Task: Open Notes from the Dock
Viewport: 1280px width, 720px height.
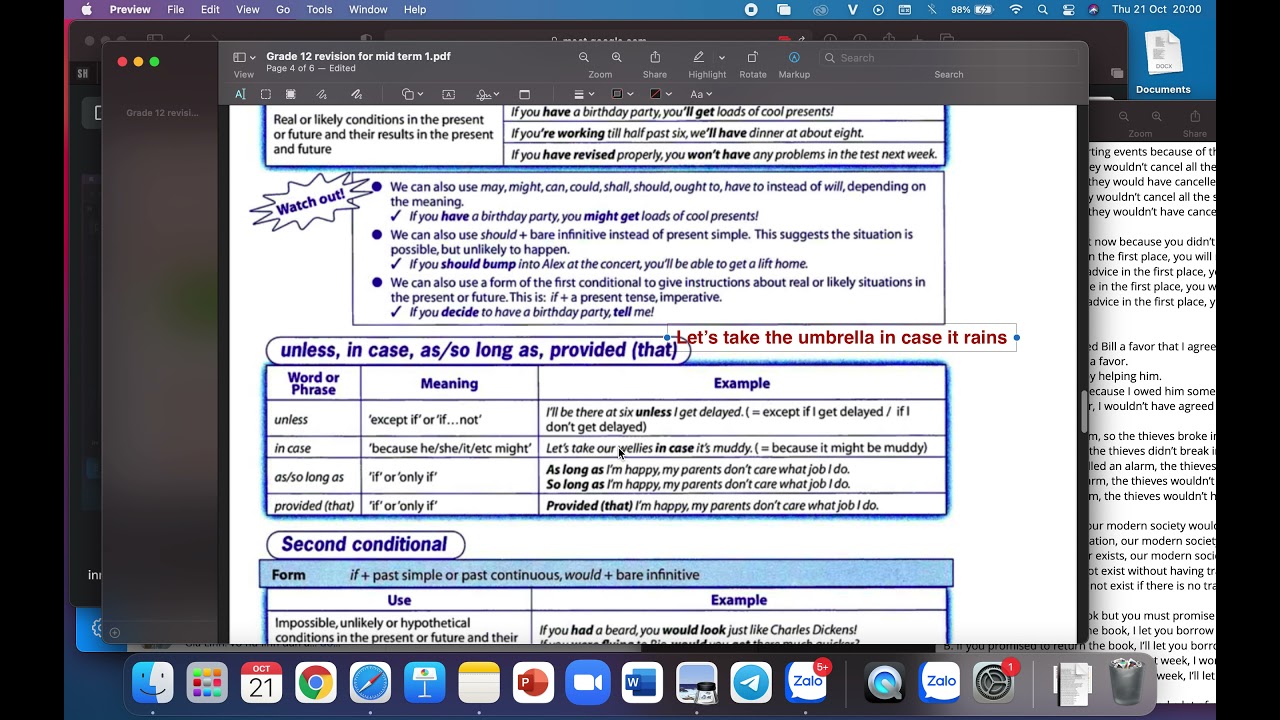Action: pyautogui.click(x=479, y=683)
